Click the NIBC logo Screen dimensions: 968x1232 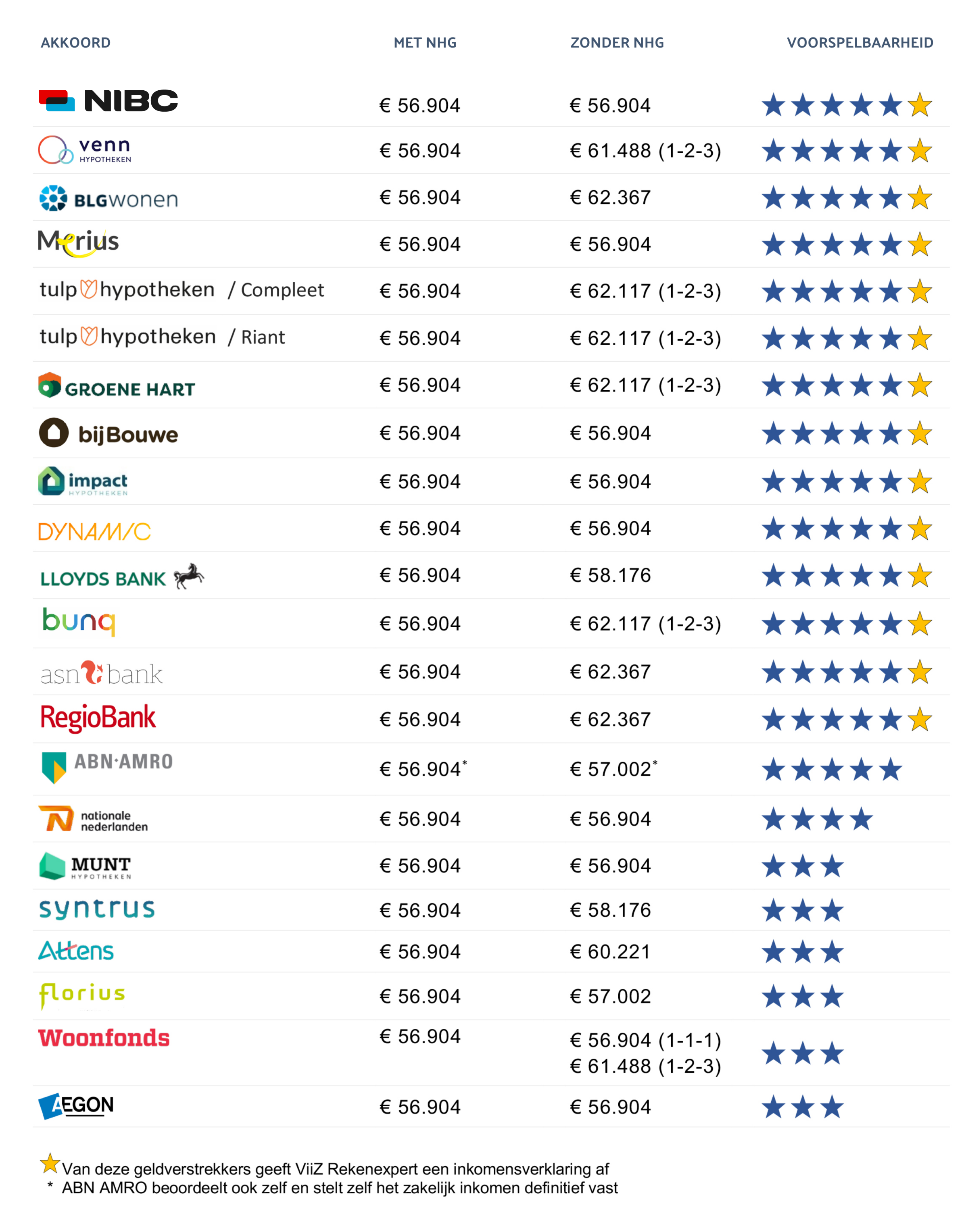[108, 101]
